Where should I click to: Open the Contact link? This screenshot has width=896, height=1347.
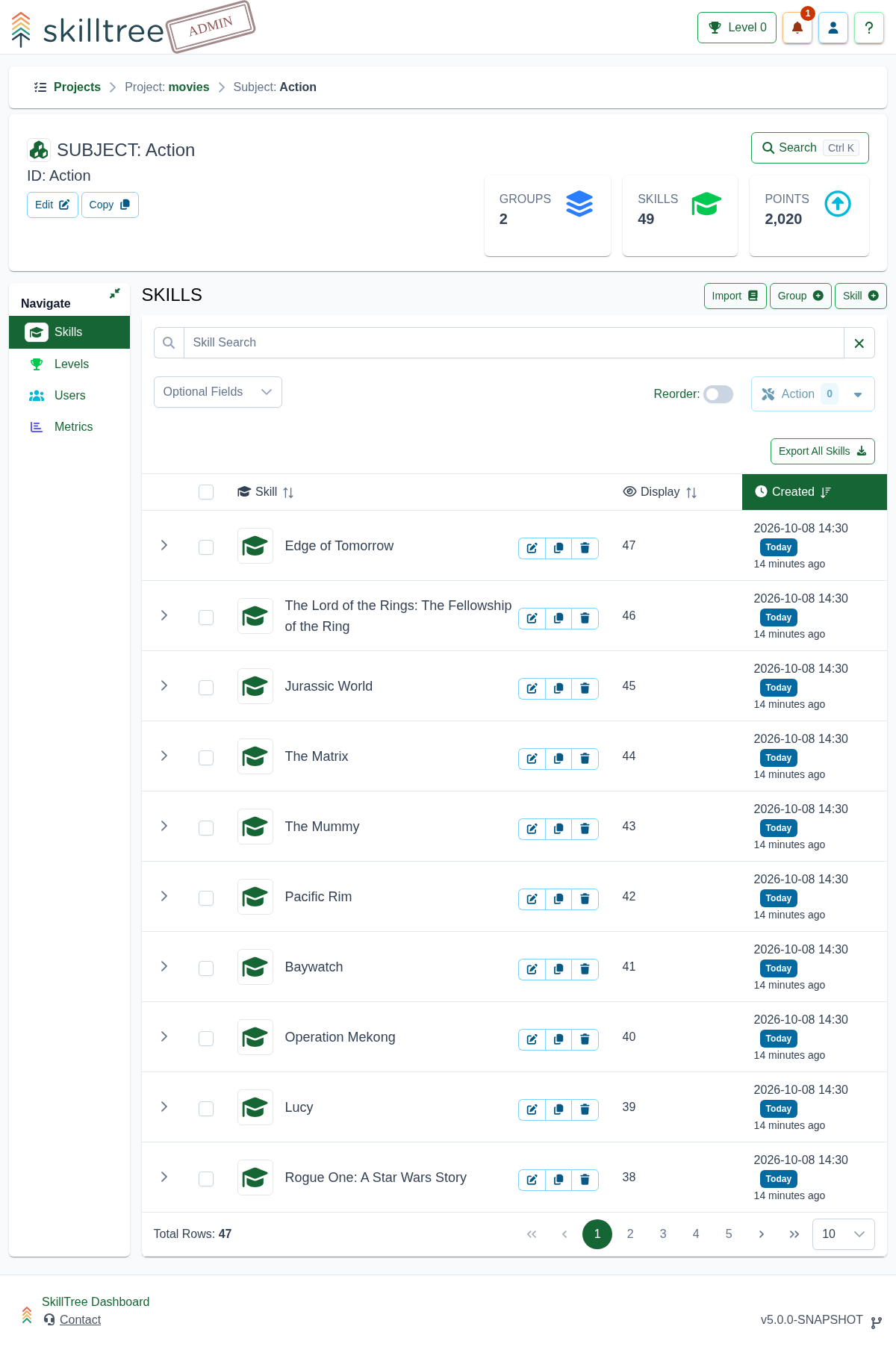point(80,1320)
